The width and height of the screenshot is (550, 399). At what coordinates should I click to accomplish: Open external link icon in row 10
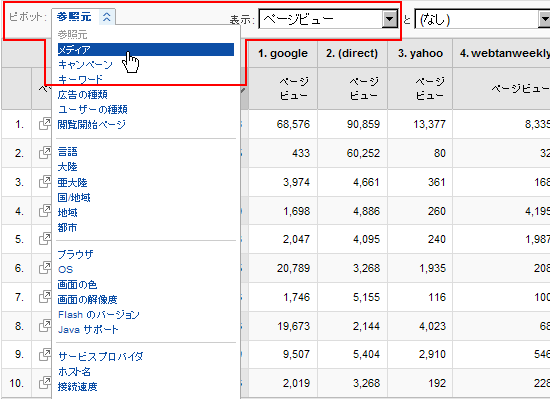pyautogui.click(x=45, y=383)
